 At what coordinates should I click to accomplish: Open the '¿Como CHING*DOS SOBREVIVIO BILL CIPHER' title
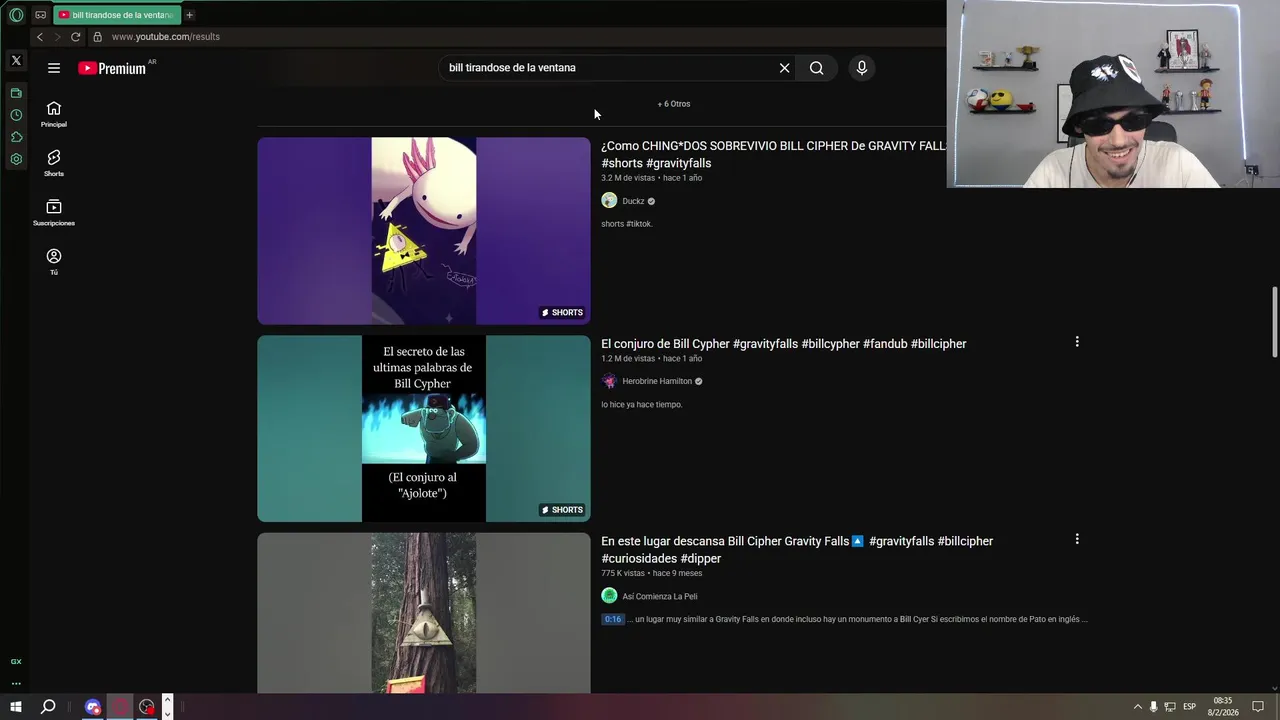[773, 154]
